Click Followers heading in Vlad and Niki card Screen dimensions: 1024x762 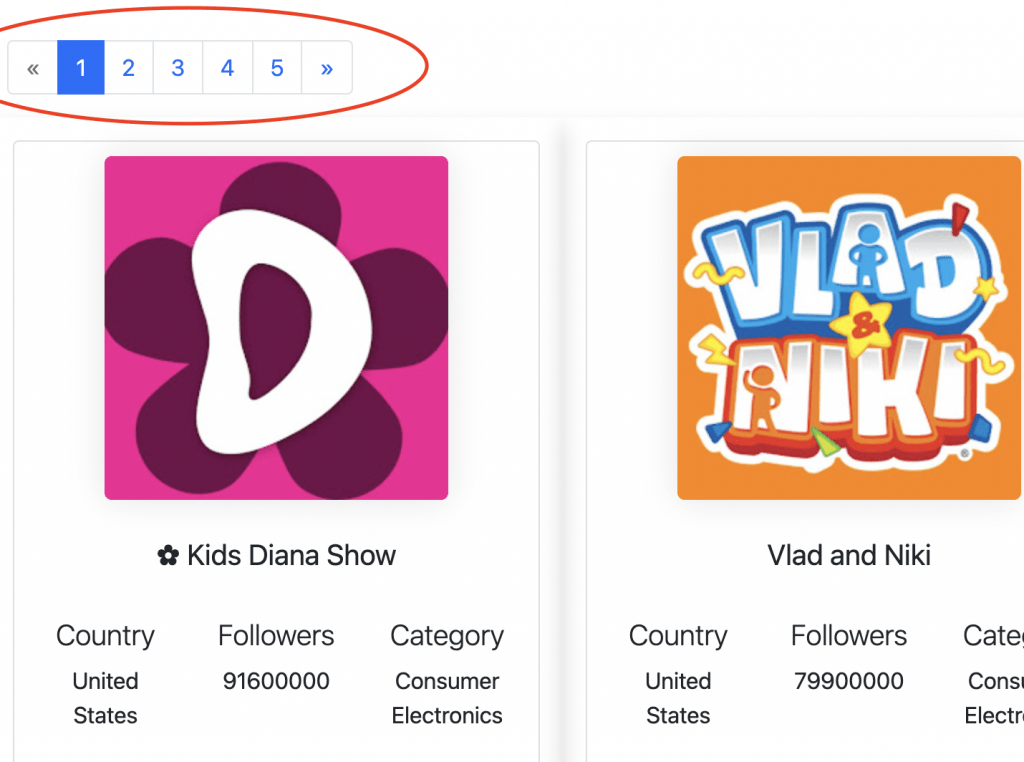tap(849, 636)
